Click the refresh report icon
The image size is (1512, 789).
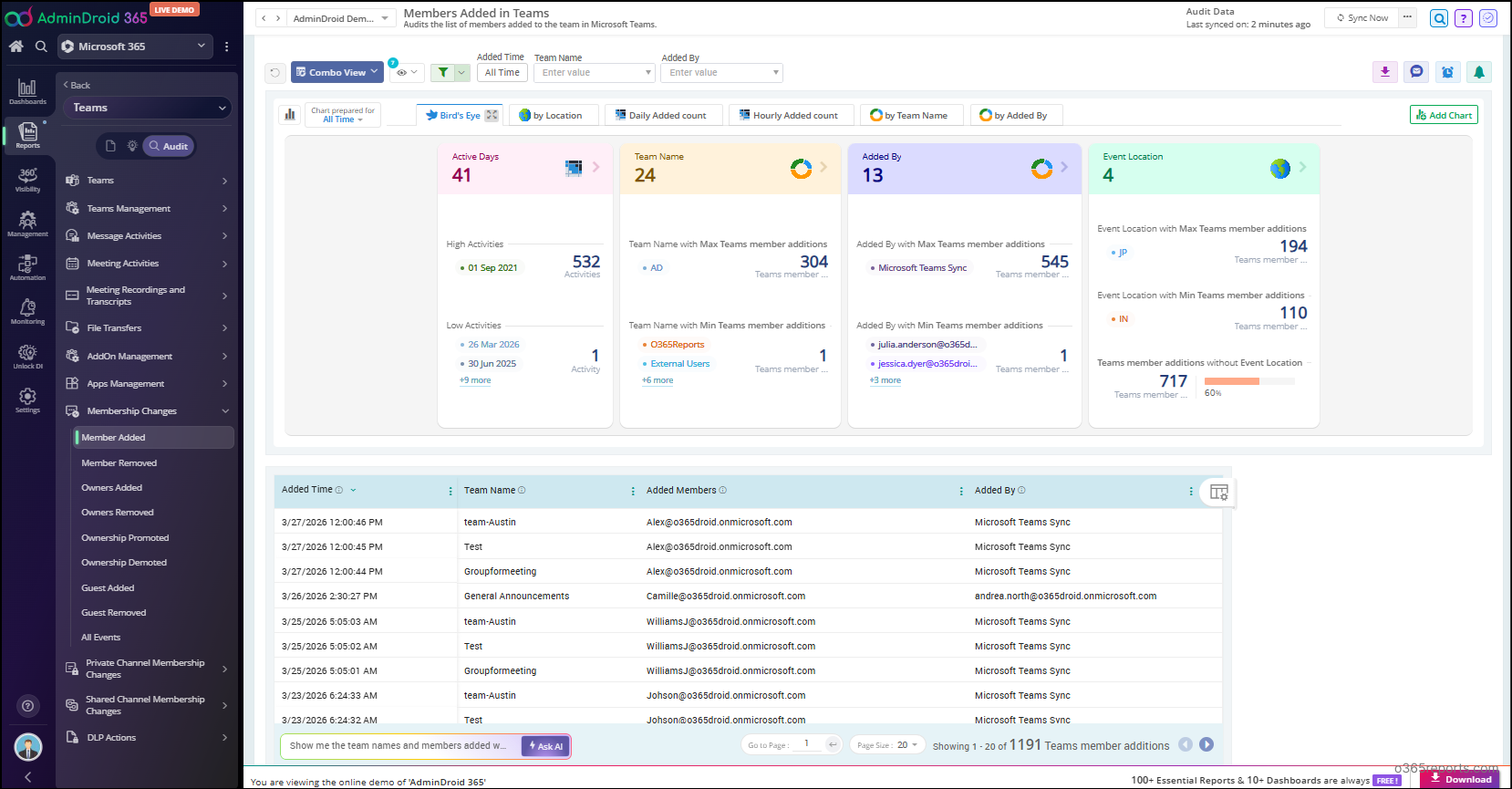click(x=274, y=73)
